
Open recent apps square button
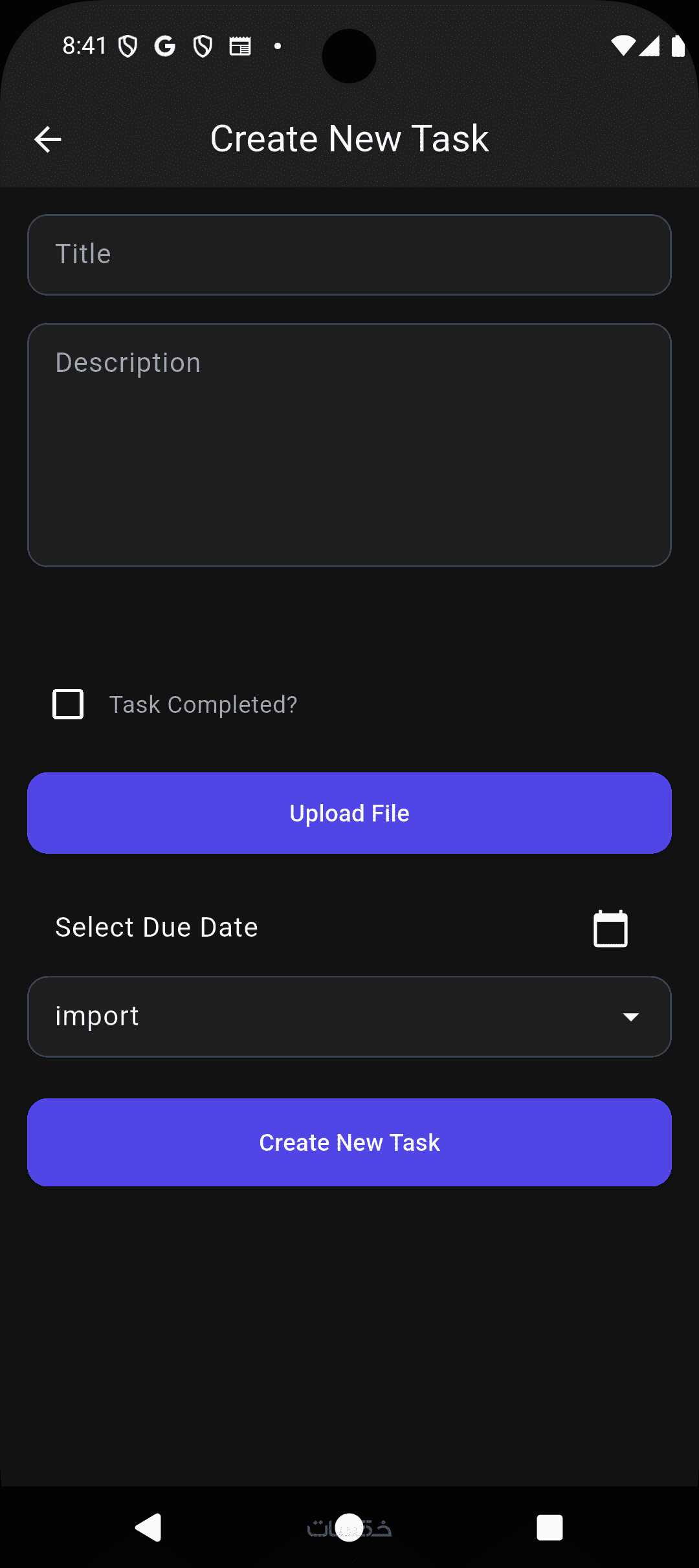pyautogui.click(x=549, y=1528)
